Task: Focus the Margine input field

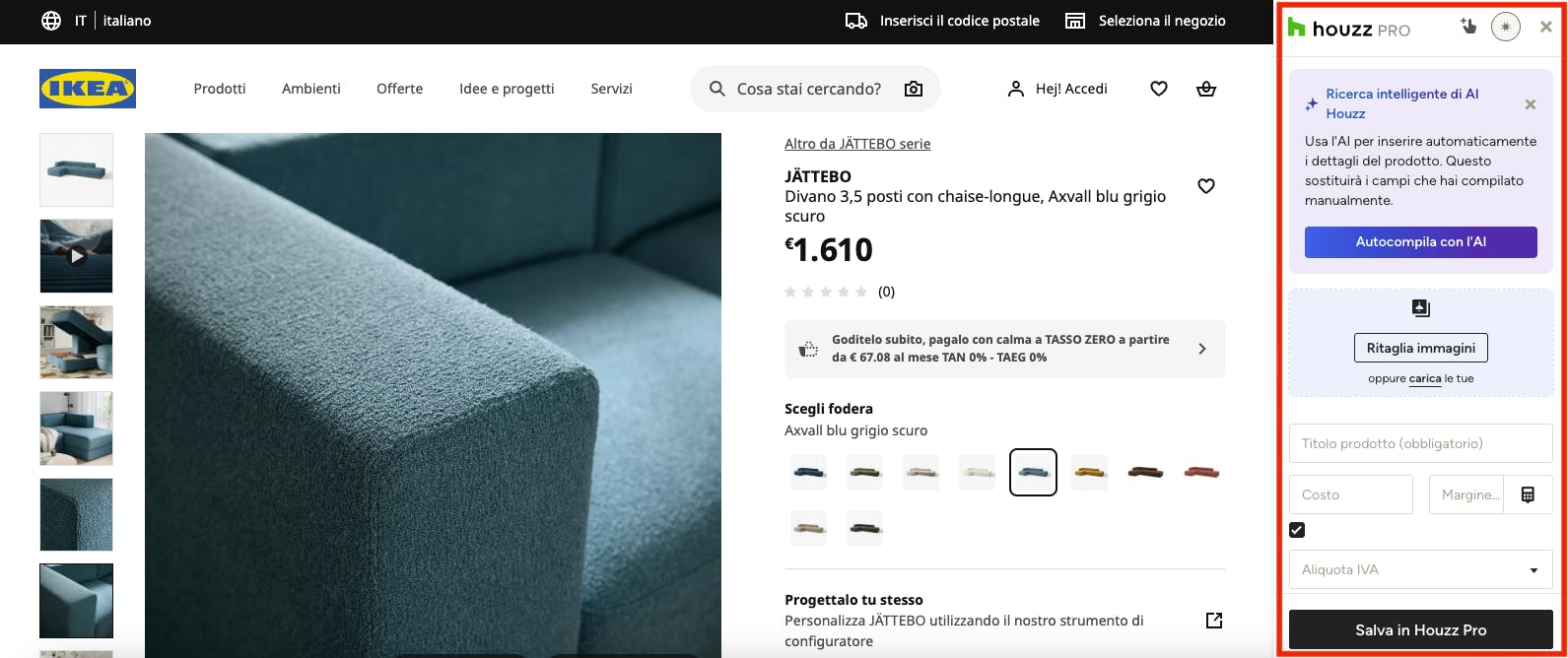Action: [x=1468, y=494]
